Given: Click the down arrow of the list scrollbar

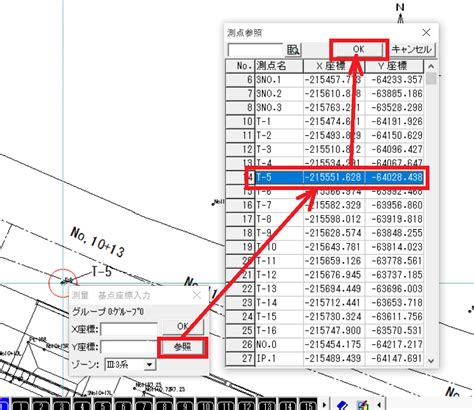Looking at the screenshot, I should click(431, 361).
